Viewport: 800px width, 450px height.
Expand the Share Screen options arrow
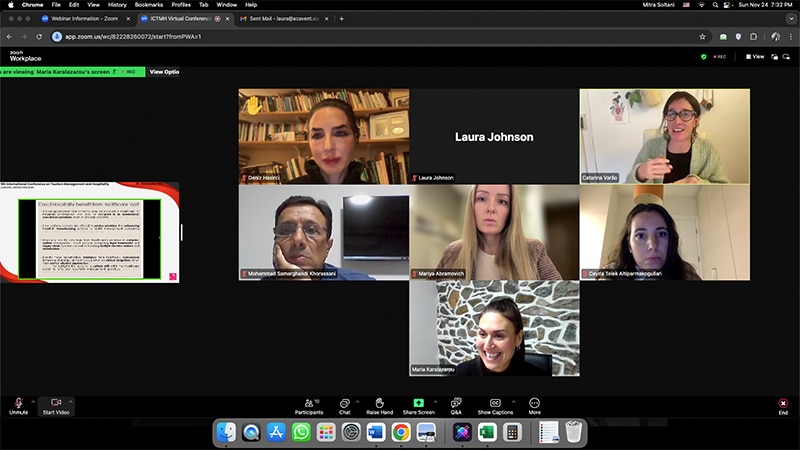434,401
